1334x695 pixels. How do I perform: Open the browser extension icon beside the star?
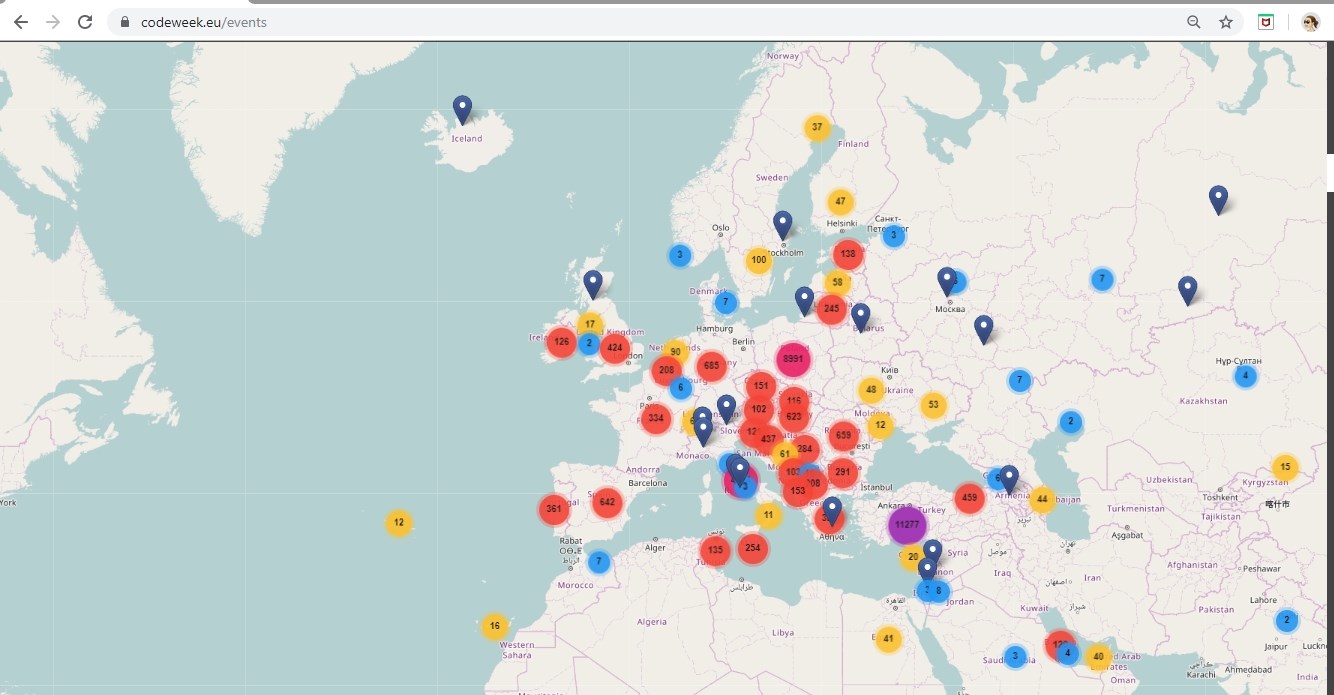(1266, 22)
